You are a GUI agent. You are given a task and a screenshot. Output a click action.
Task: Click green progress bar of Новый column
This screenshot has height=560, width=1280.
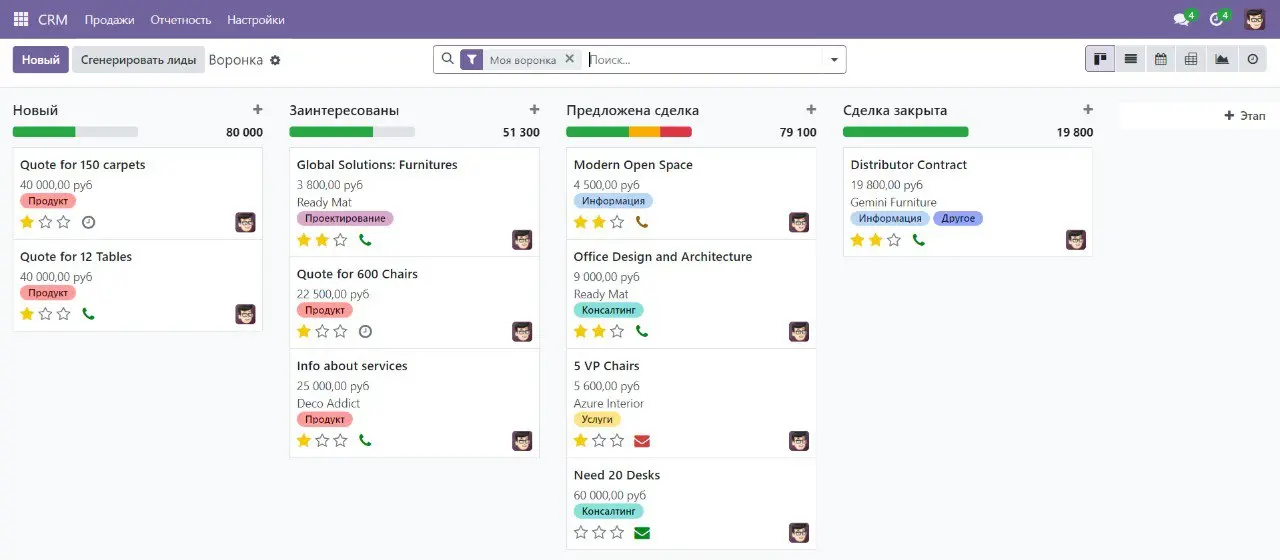[44, 132]
